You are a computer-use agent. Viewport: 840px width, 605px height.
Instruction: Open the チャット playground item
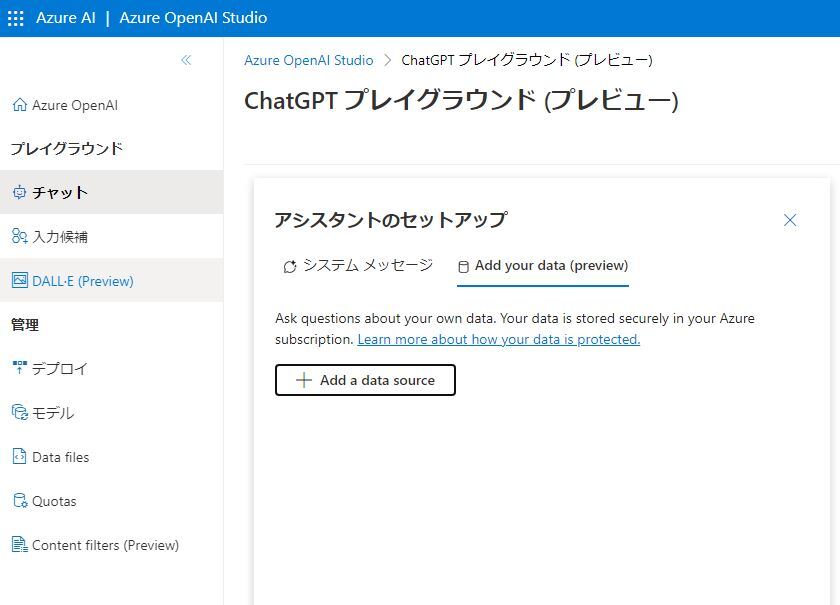(60, 192)
